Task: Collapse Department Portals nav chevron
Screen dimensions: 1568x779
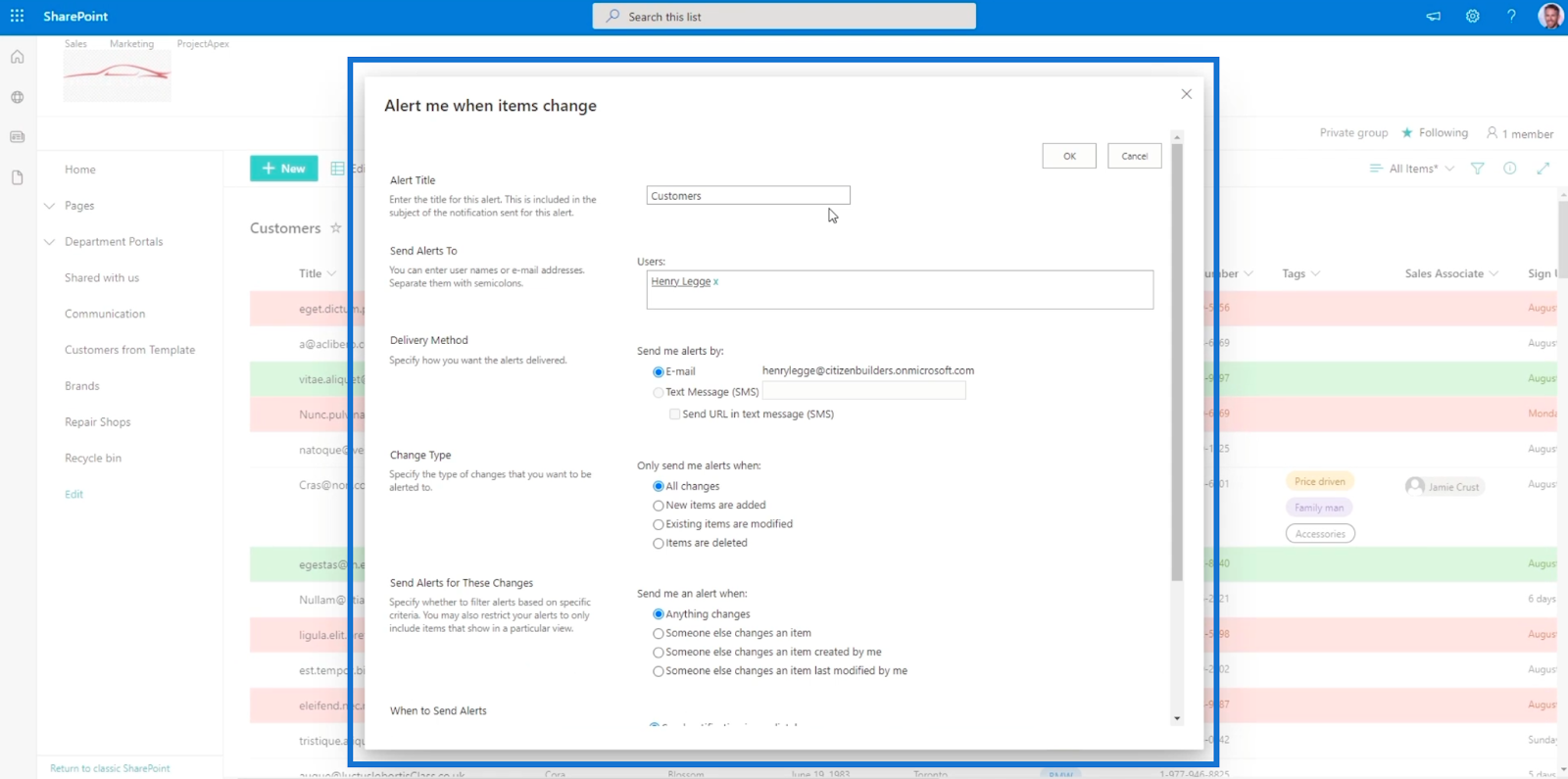Action: [x=49, y=242]
